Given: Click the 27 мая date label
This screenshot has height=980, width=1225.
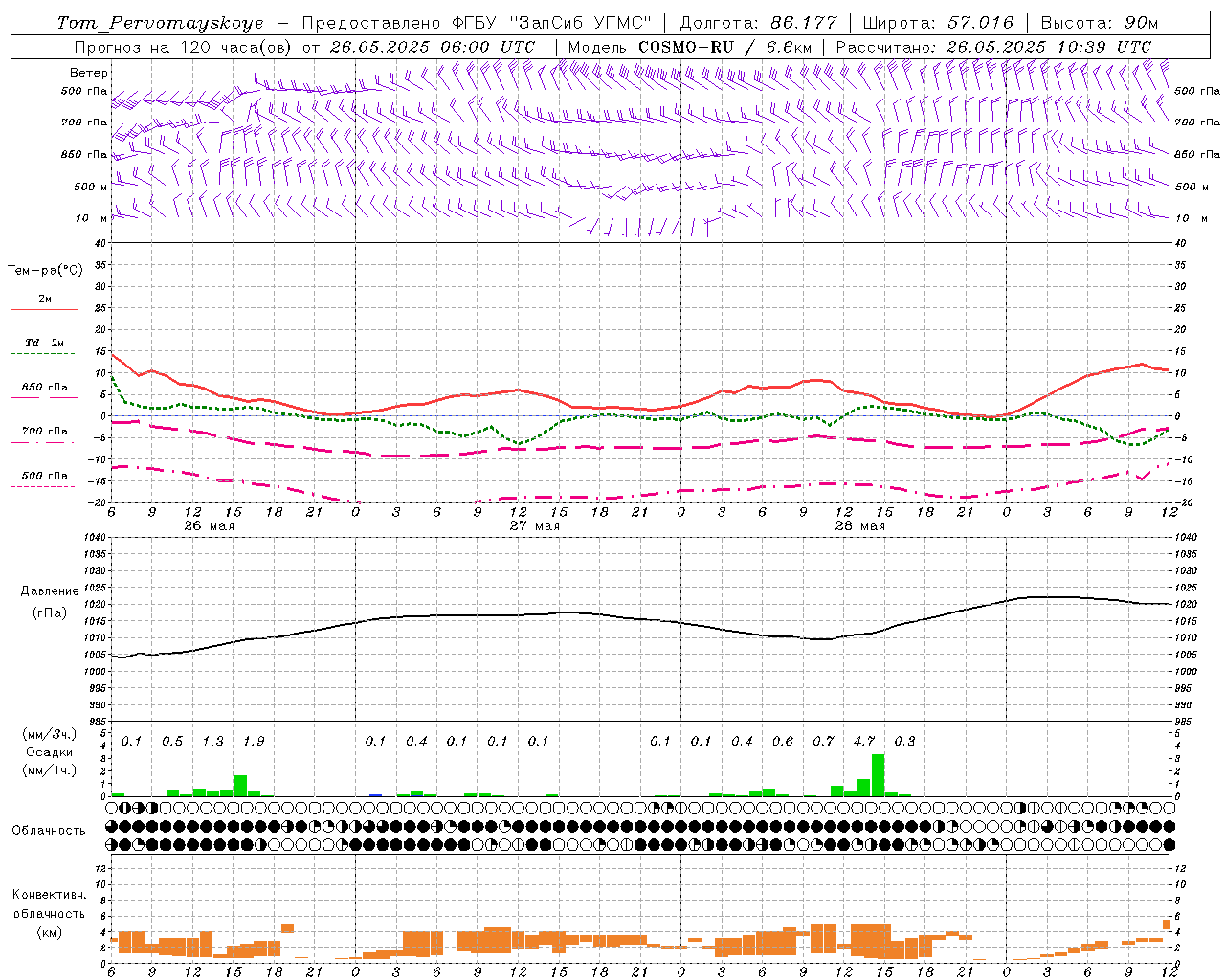Looking at the screenshot, I should 534,525.
